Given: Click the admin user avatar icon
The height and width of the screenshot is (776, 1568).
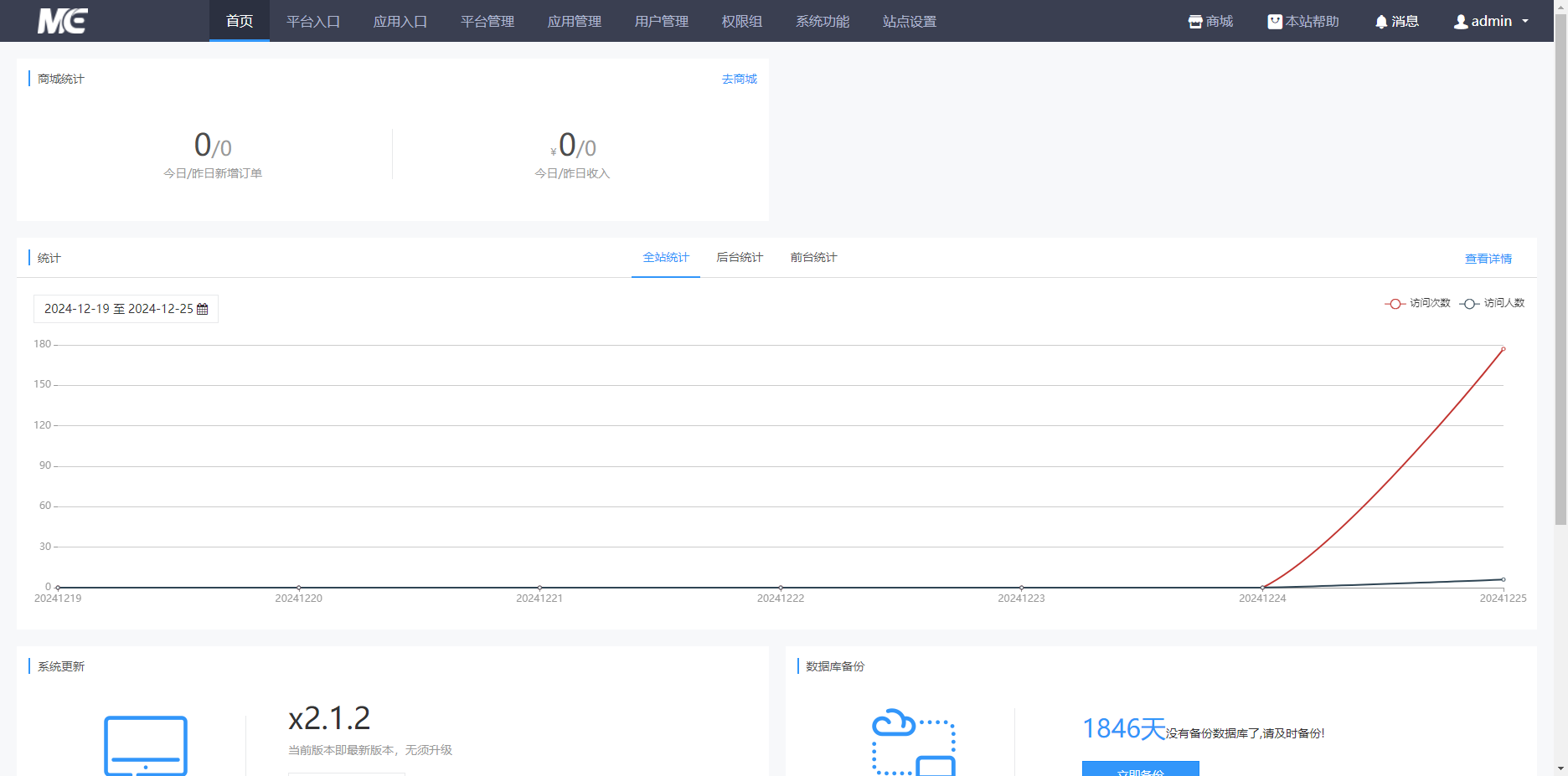Looking at the screenshot, I should click(1462, 20).
